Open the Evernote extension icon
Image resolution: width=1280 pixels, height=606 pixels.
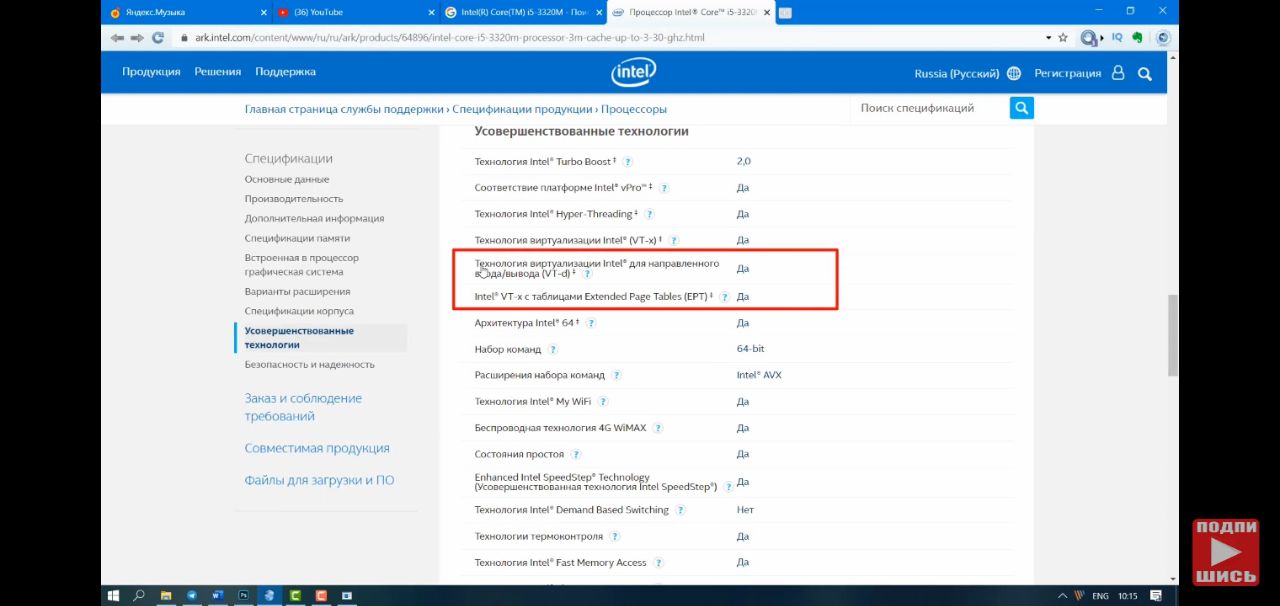1137,37
